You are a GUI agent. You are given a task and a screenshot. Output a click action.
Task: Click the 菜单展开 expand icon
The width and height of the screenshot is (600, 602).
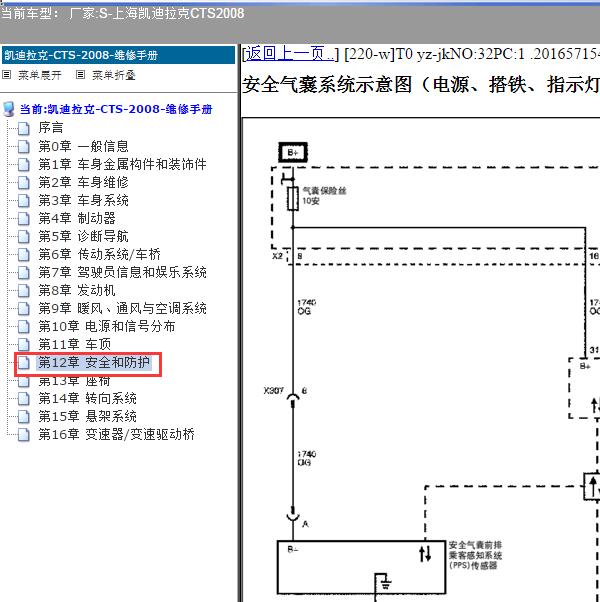tap(7, 74)
